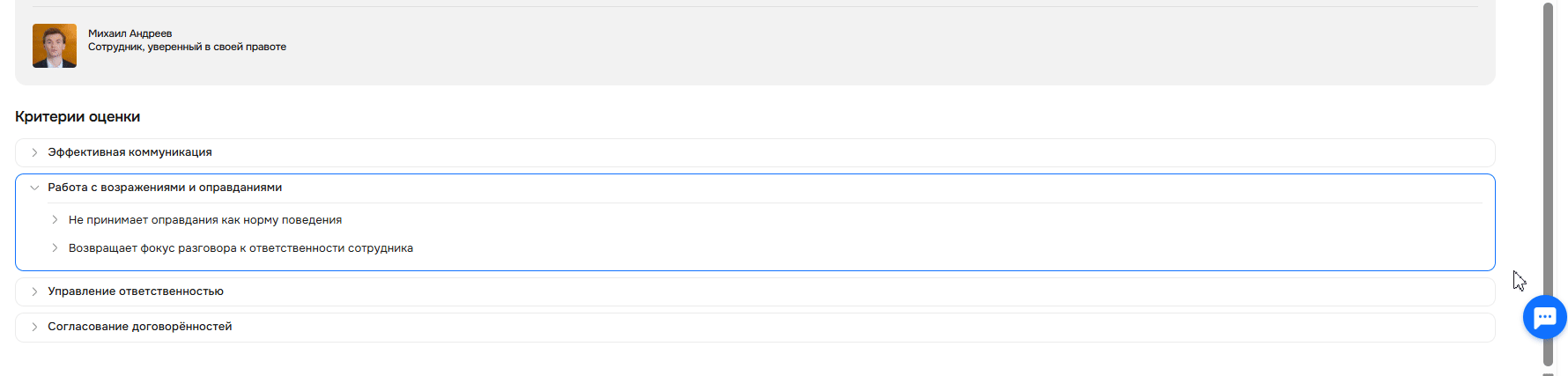The width and height of the screenshot is (1568, 376).
Task: Click the down-chevron icon beside Работа с возражениями
Action: point(34,188)
